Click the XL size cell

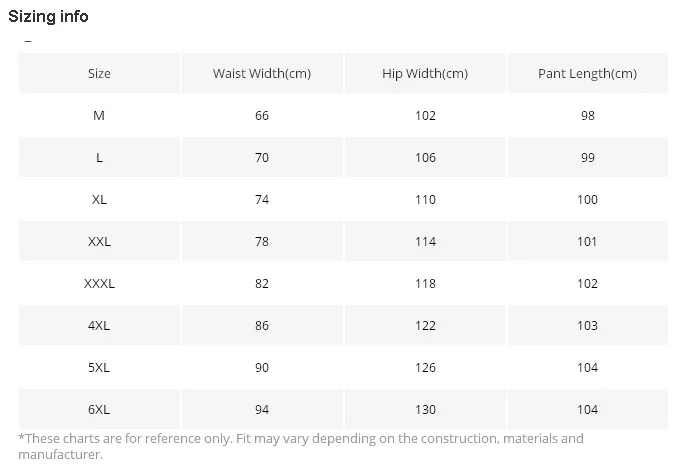pyautogui.click(x=99, y=199)
